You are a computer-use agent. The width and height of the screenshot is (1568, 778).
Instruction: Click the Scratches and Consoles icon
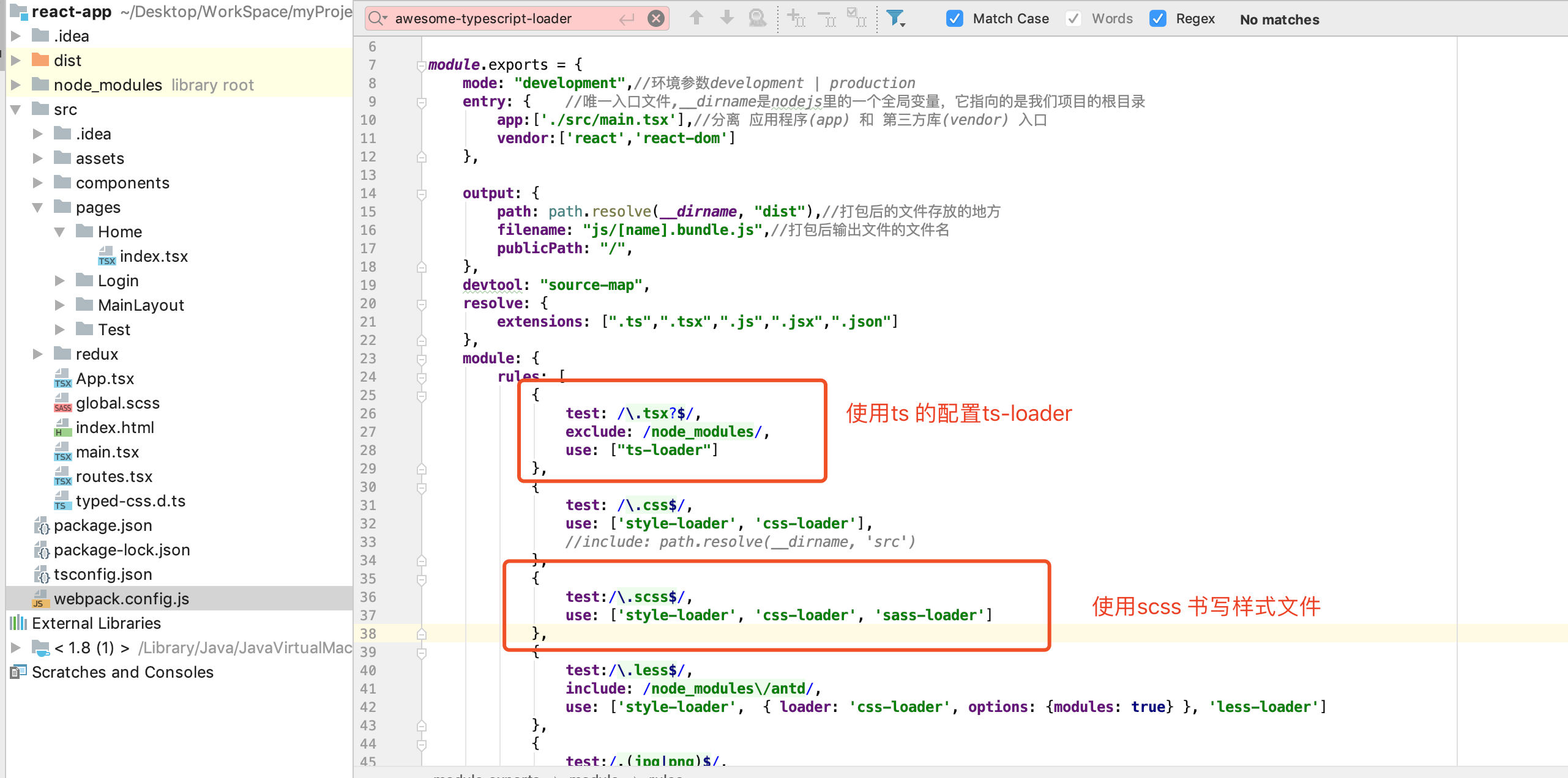pos(18,672)
